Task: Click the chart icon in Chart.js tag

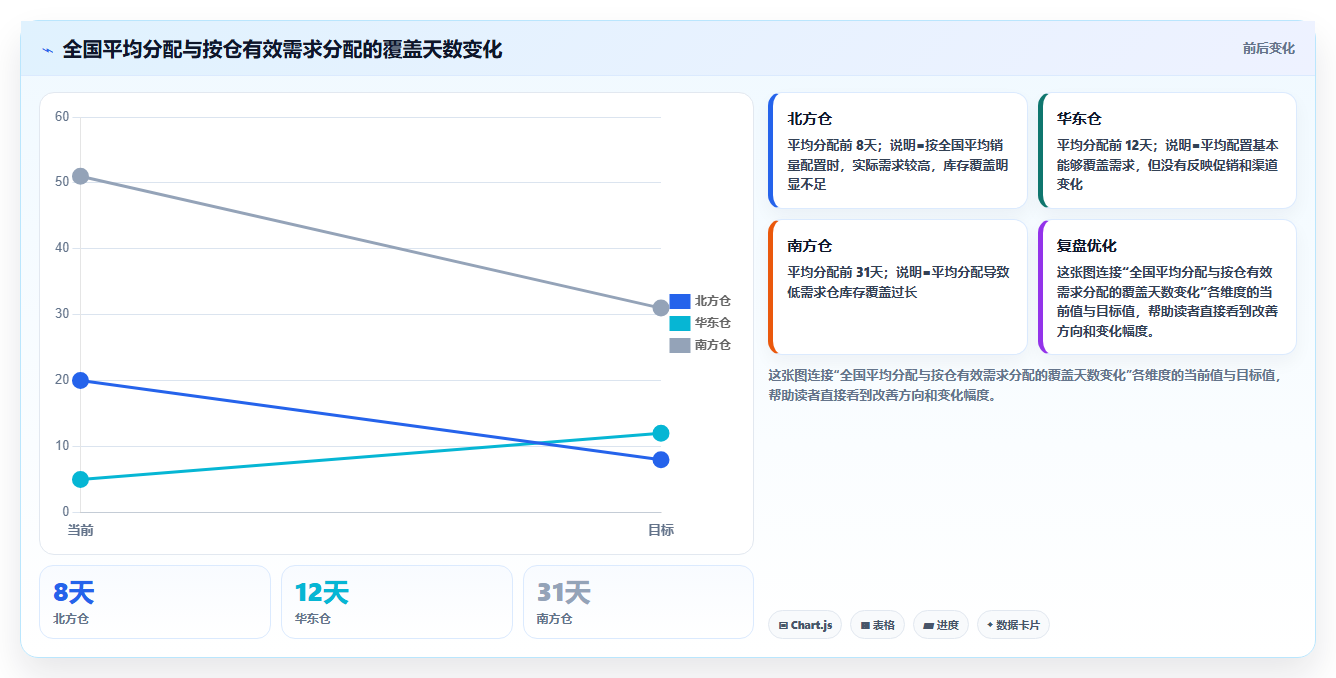Action: (783, 625)
